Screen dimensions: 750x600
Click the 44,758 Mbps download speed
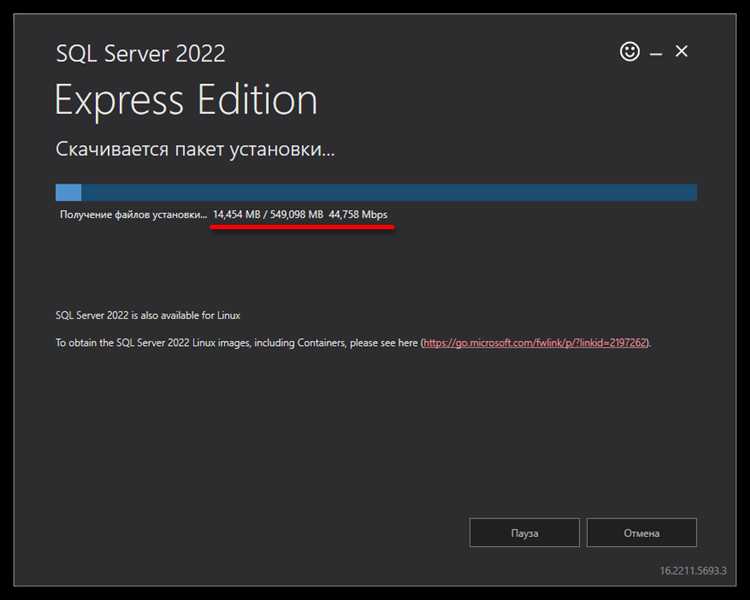coord(358,215)
